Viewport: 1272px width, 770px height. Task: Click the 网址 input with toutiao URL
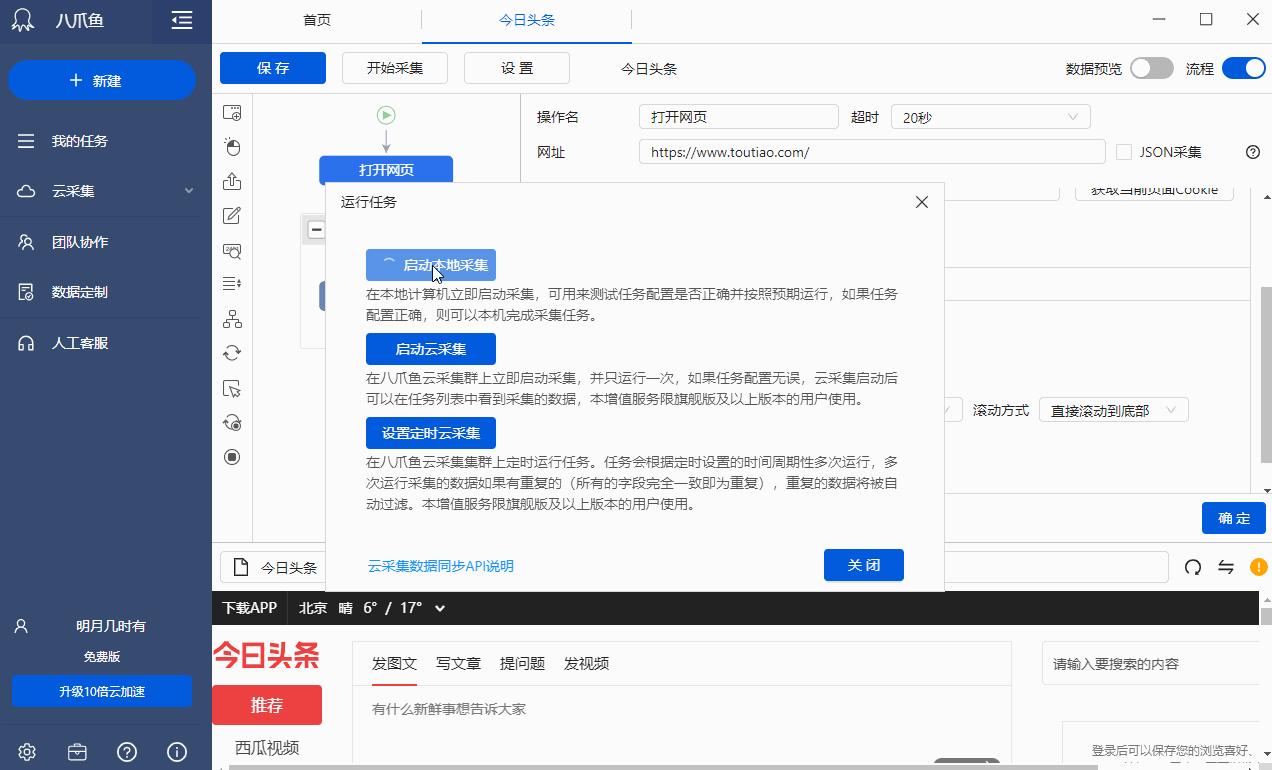(x=872, y=152)
